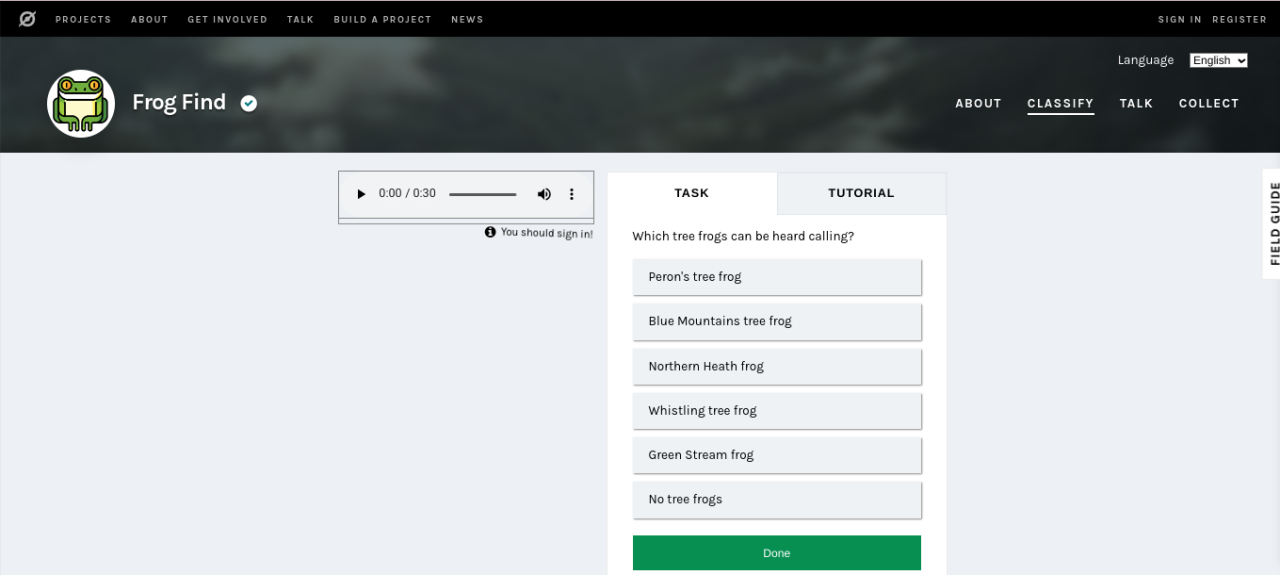Mute the audio player volume
Image resolution: width=1280 pixels, height=575 pixels.
pos(544,194)
